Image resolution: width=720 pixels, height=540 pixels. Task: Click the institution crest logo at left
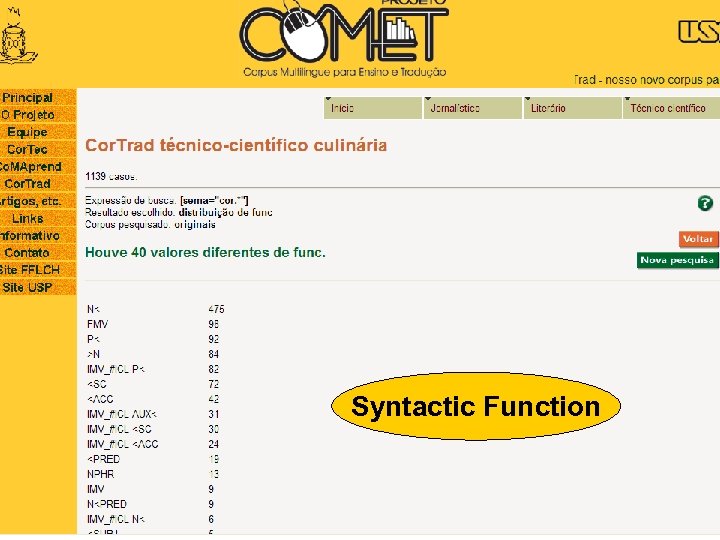[17, 37]
